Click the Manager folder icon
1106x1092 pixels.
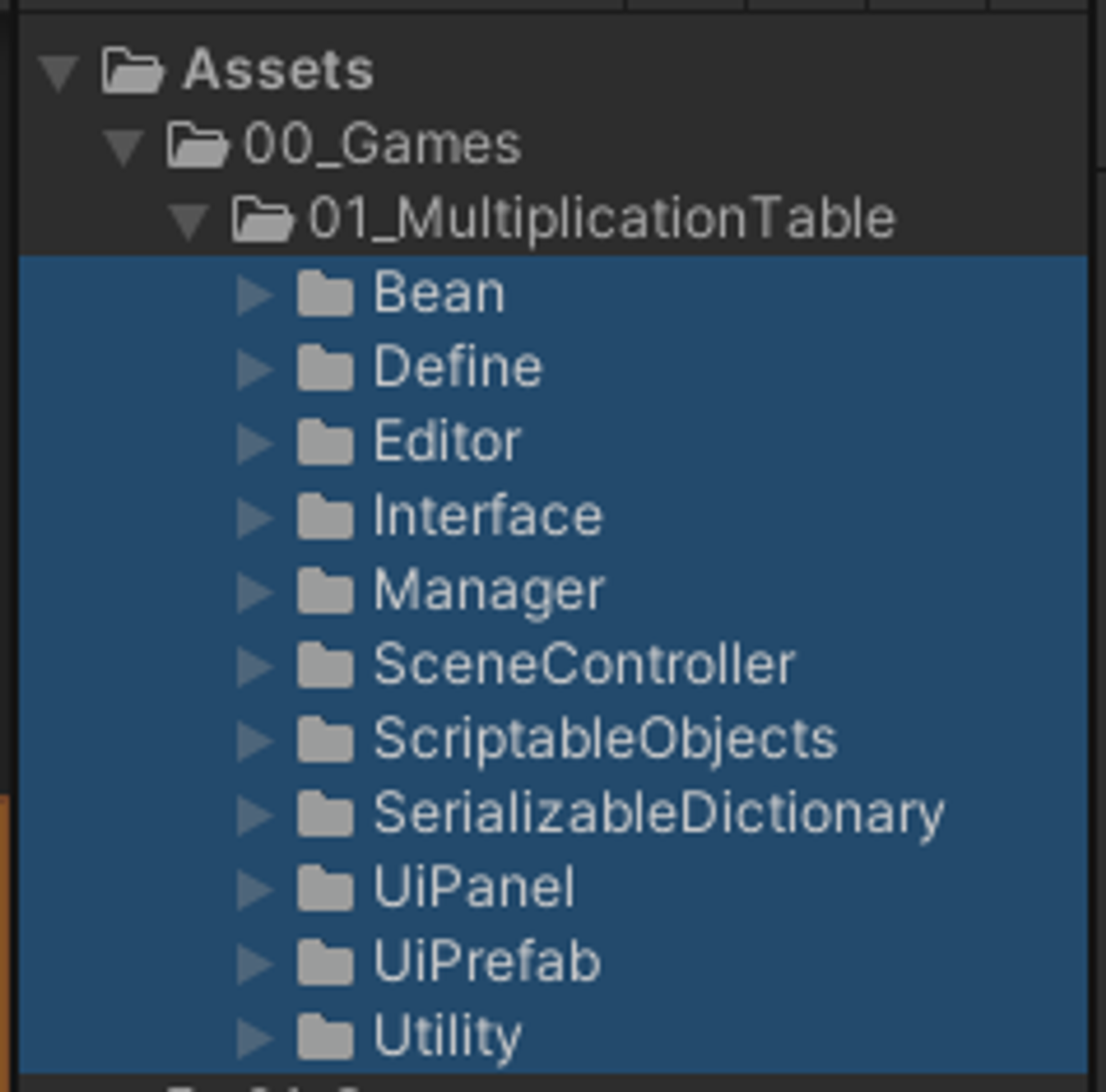pos(325,591)
